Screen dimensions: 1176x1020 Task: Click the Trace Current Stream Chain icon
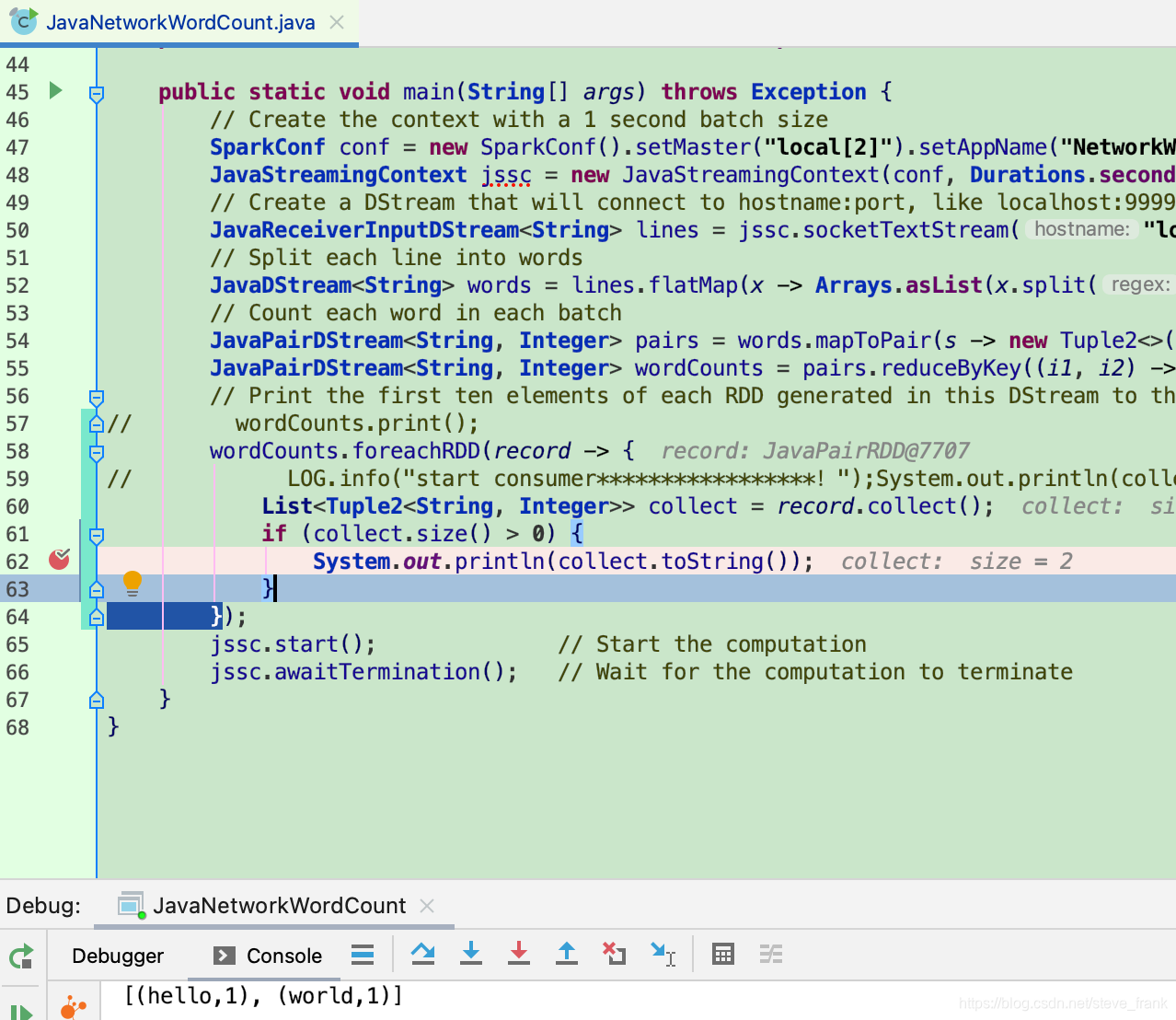771,955
